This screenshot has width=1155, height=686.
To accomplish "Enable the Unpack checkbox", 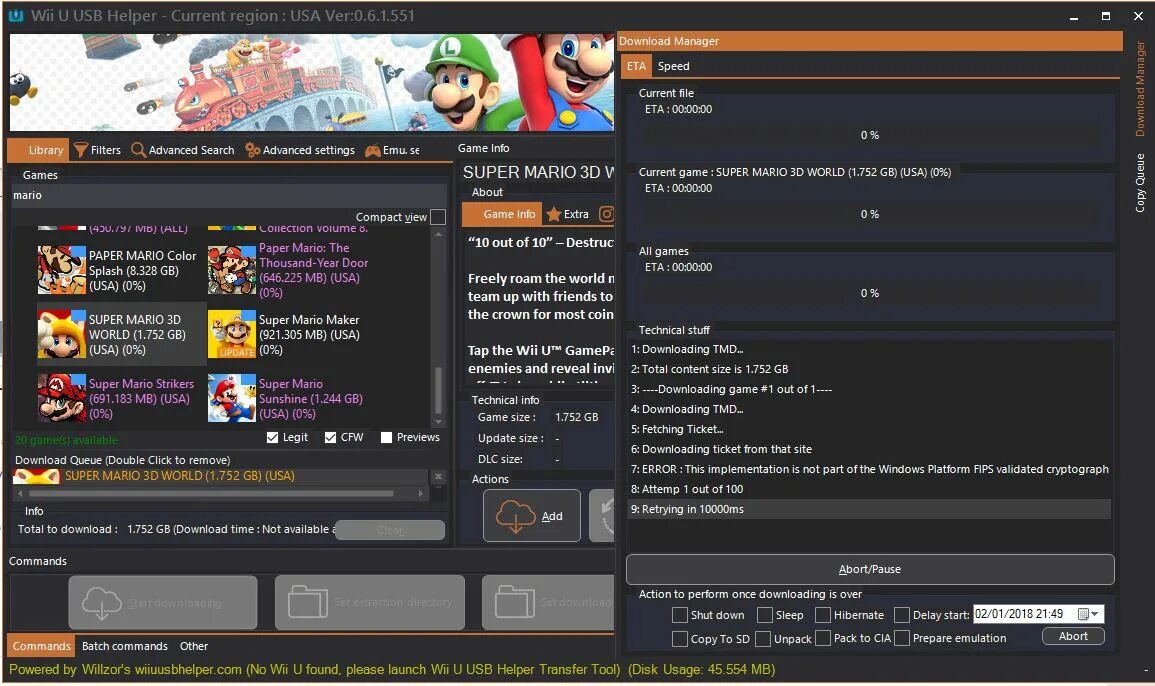I will [763, 638].
